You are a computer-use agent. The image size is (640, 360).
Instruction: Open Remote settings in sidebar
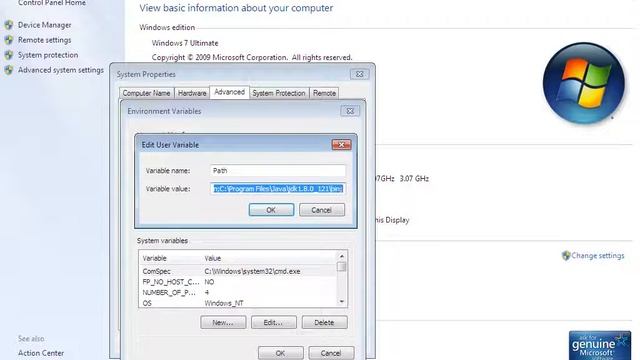(x=44, y=40)
